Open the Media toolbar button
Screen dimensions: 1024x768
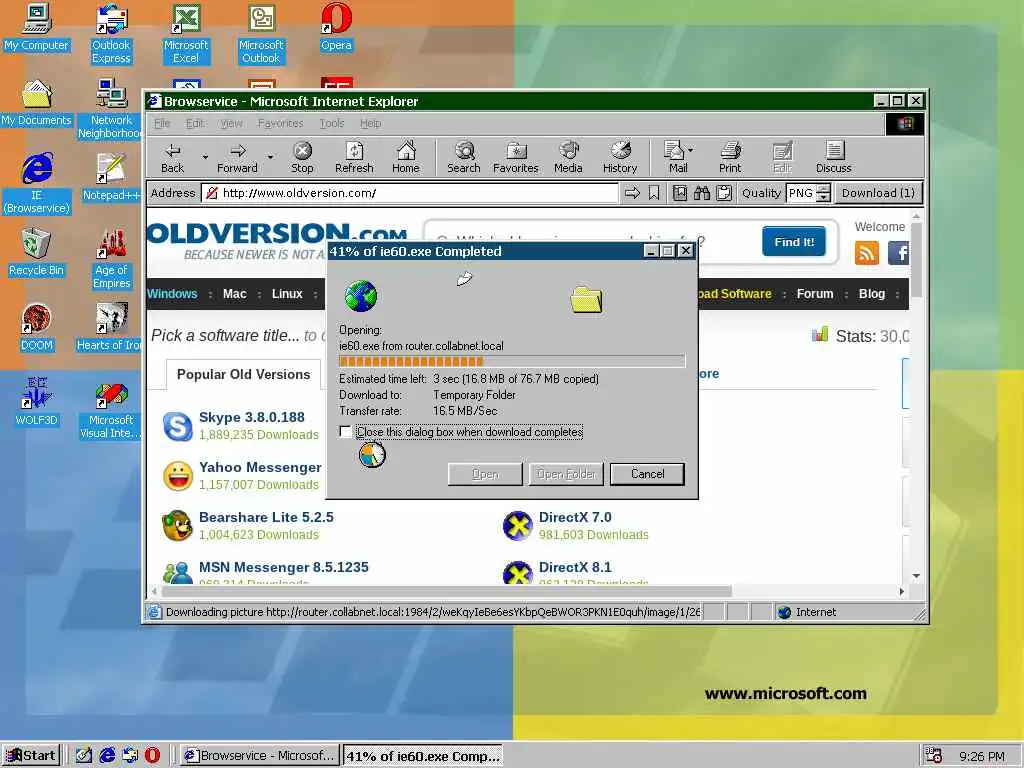[x=568, y=157]
